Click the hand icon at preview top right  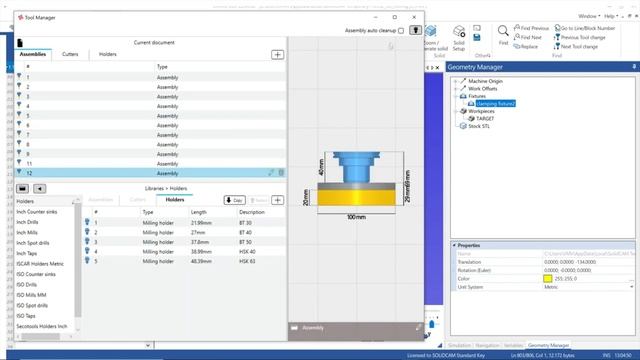(391, 46)
